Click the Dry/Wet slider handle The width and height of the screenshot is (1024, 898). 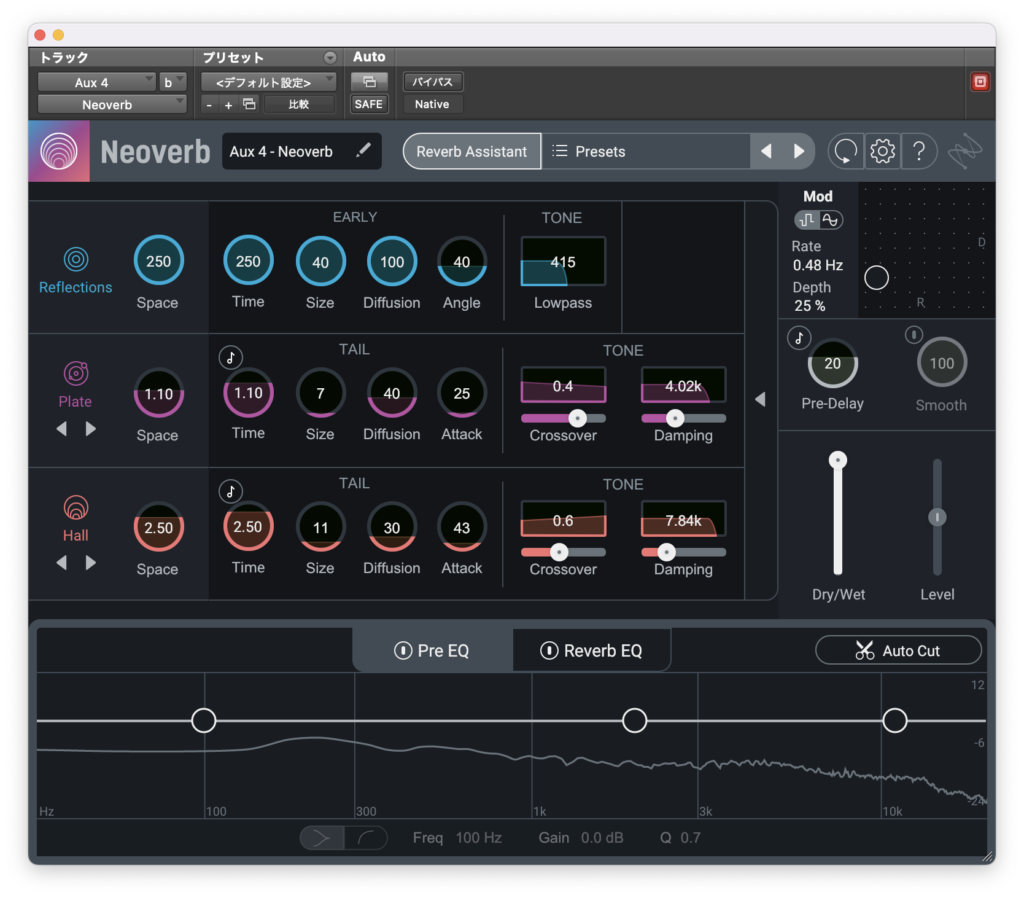(837, 460)
